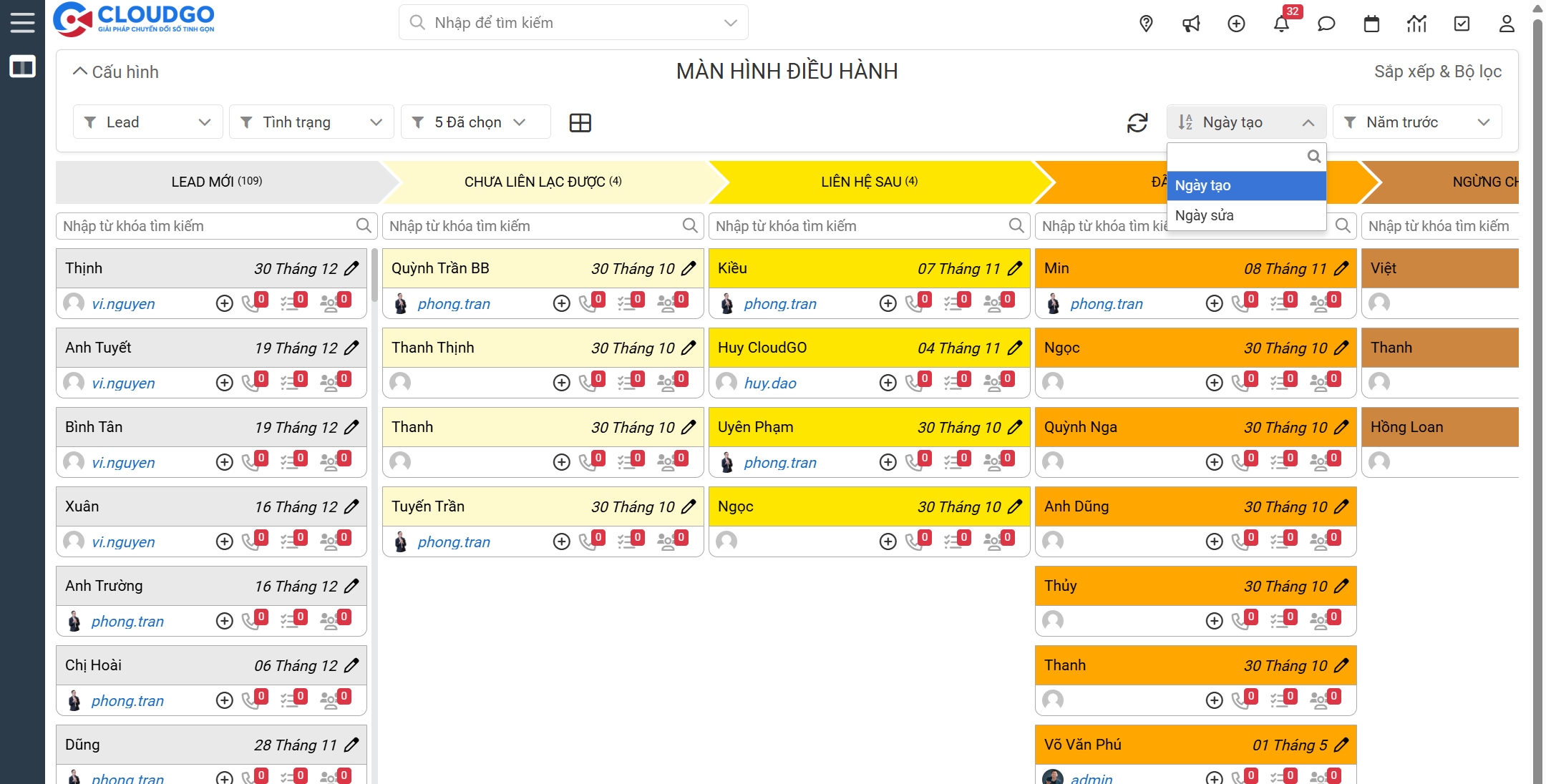1546x784 pixels.
Task: Edit the Thịnh lead card pencil
Action: pyautogui.click(x=351, y=268)
